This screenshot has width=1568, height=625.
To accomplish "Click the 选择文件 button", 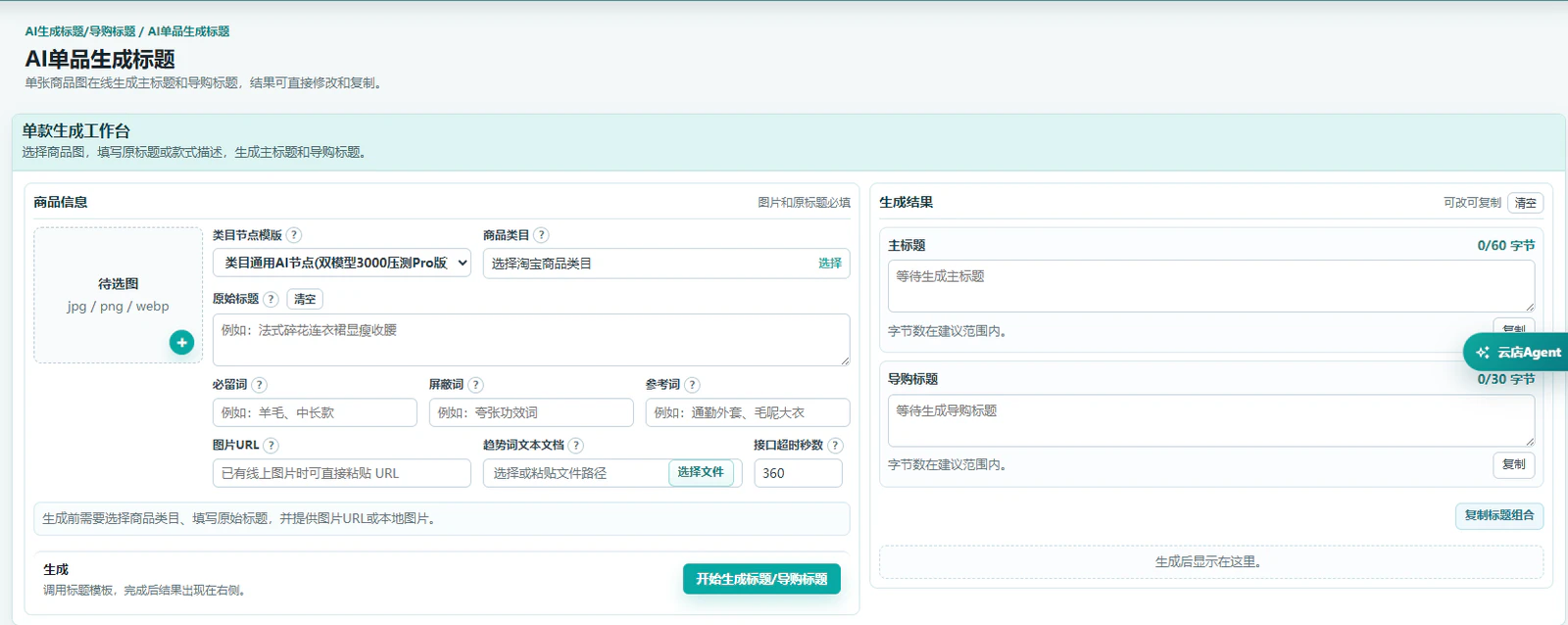I will click(701, 472).
